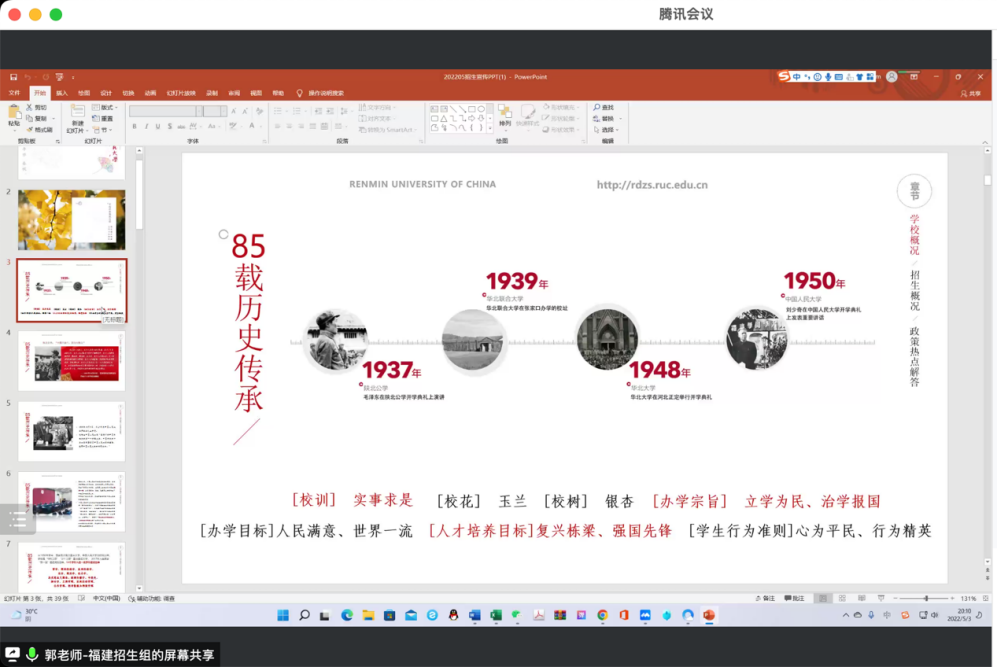Click the language indicator 中文(中国) in status bar
Screen dimensions: 997x667
pos(107,598)
